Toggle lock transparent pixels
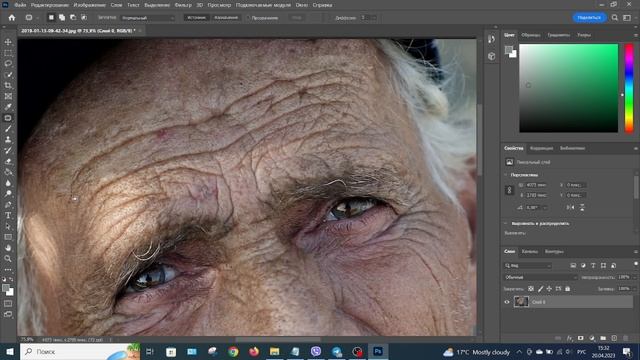Image resolution: width=640 pixels, height=360 pixels. click(531, 289)
